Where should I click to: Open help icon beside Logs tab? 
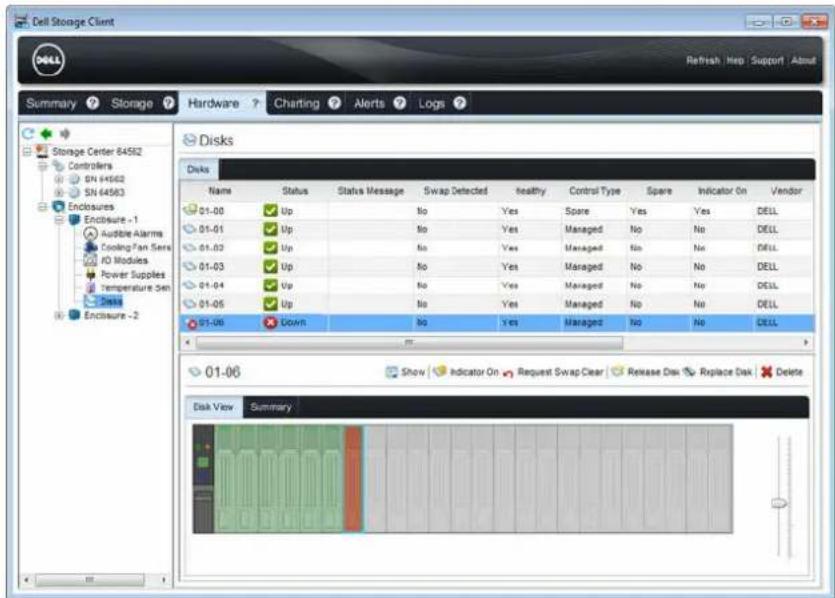pyautogui.click(x=460, y=103)
